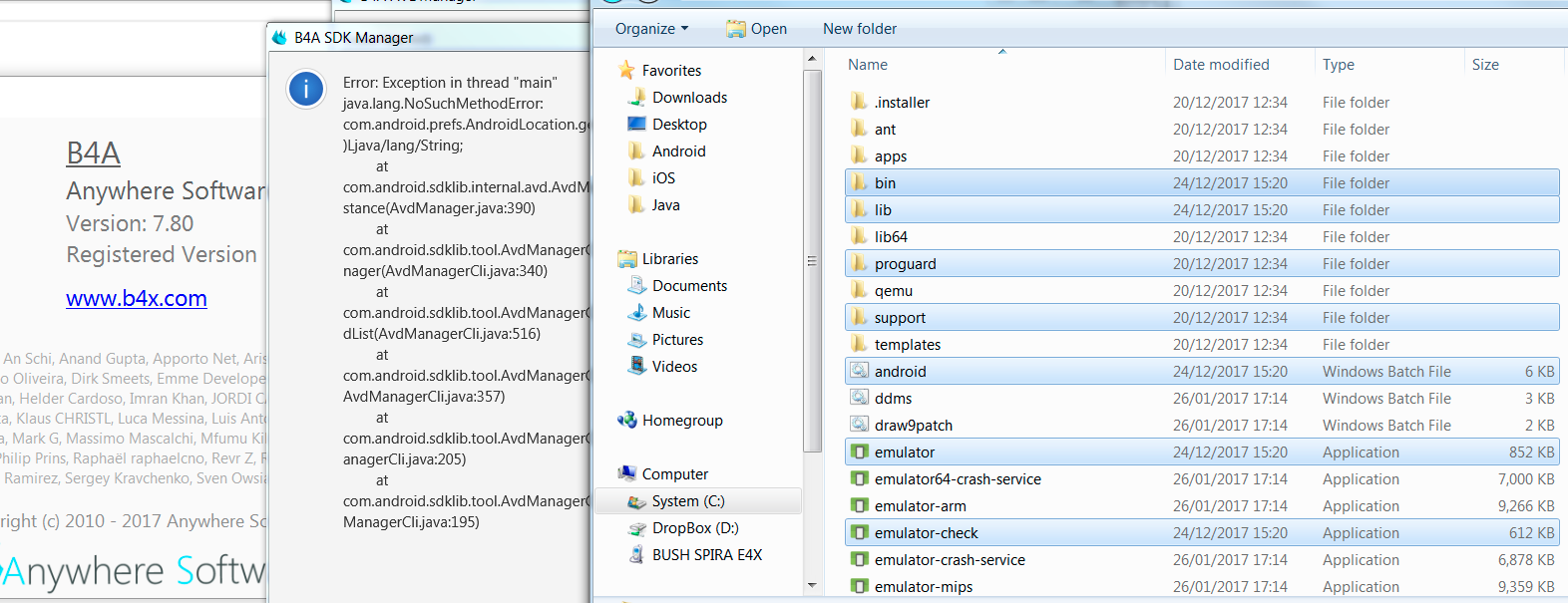Click the emulator-mips application icon
Image resolution: width=1568 pixels, height=603 pixels.
click(859, 586)
